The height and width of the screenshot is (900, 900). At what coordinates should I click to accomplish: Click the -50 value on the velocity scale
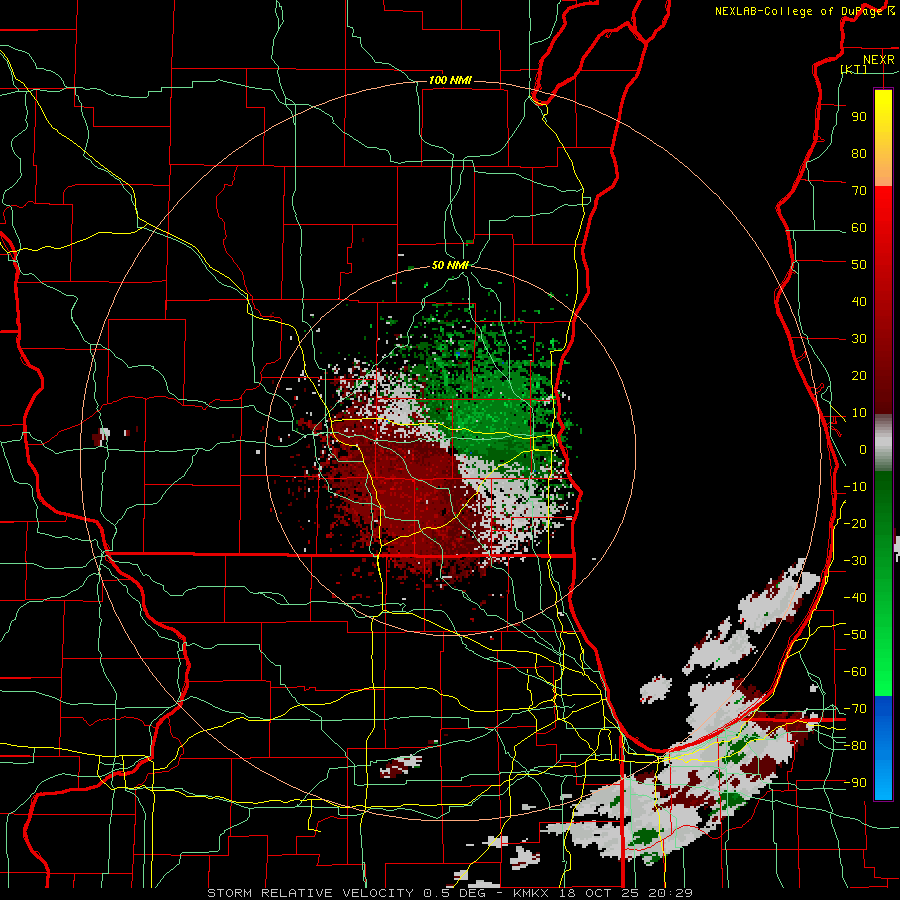coord(855,635)
